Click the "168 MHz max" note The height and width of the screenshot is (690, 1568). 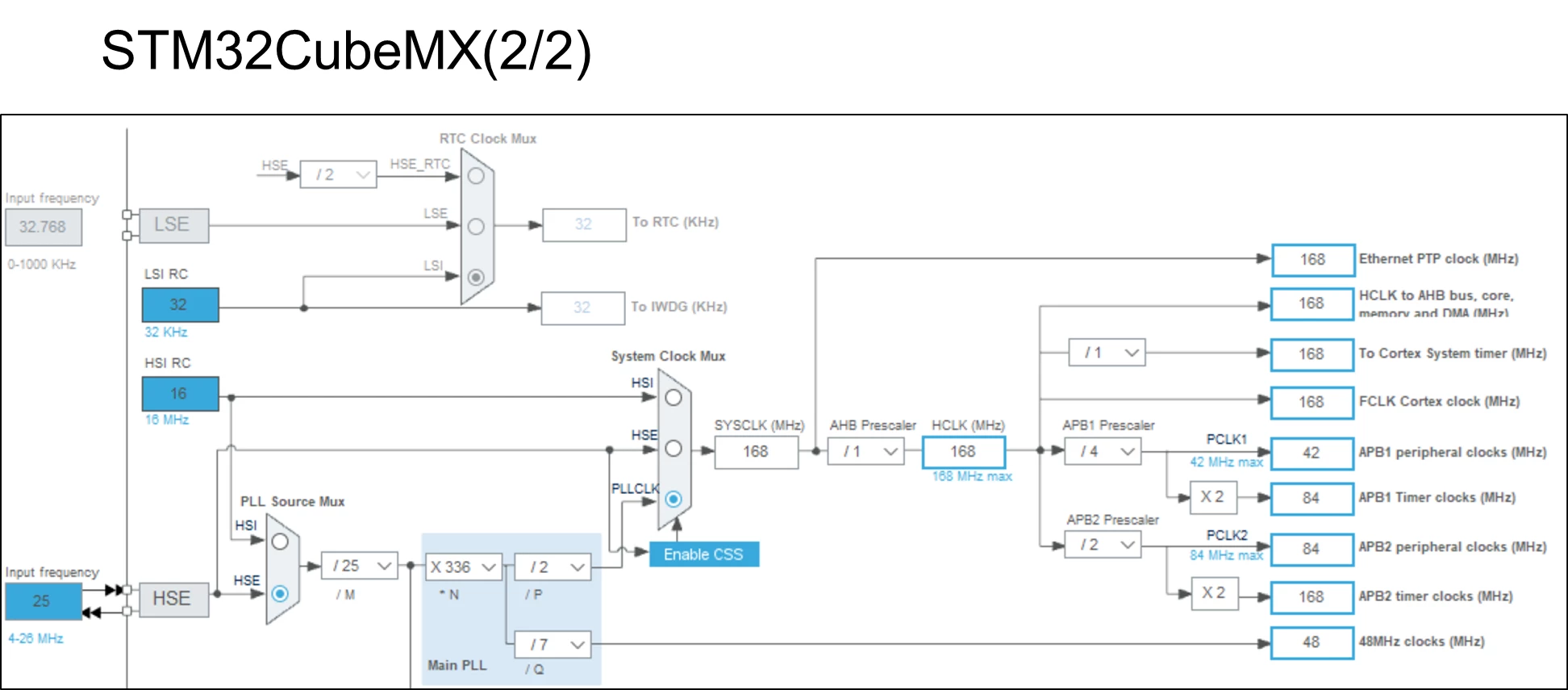pos(972,477)
